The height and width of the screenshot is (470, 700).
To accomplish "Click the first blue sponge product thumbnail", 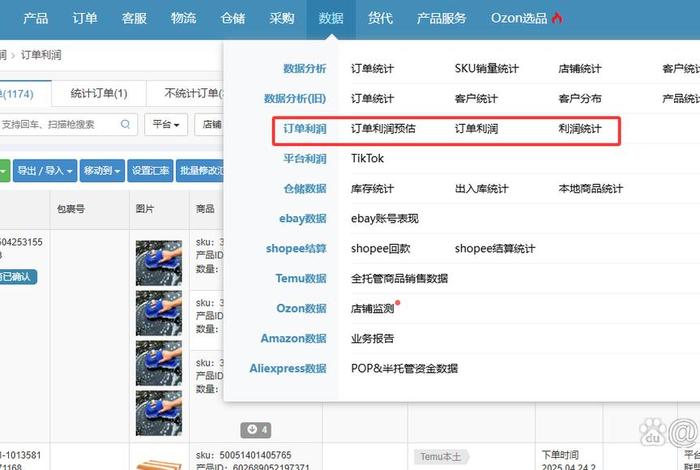I will 159,263.
